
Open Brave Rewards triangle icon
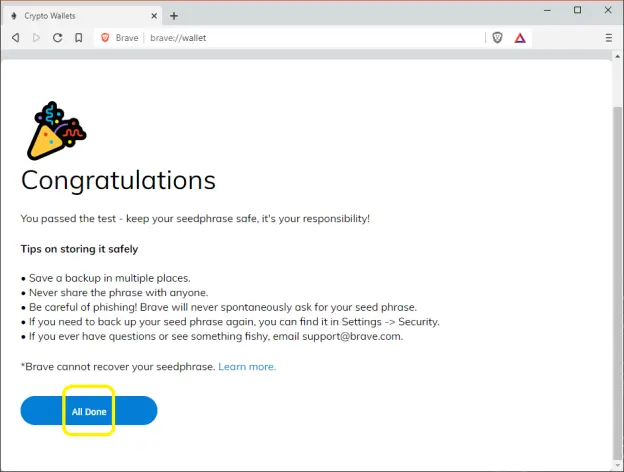click(520, 38)
